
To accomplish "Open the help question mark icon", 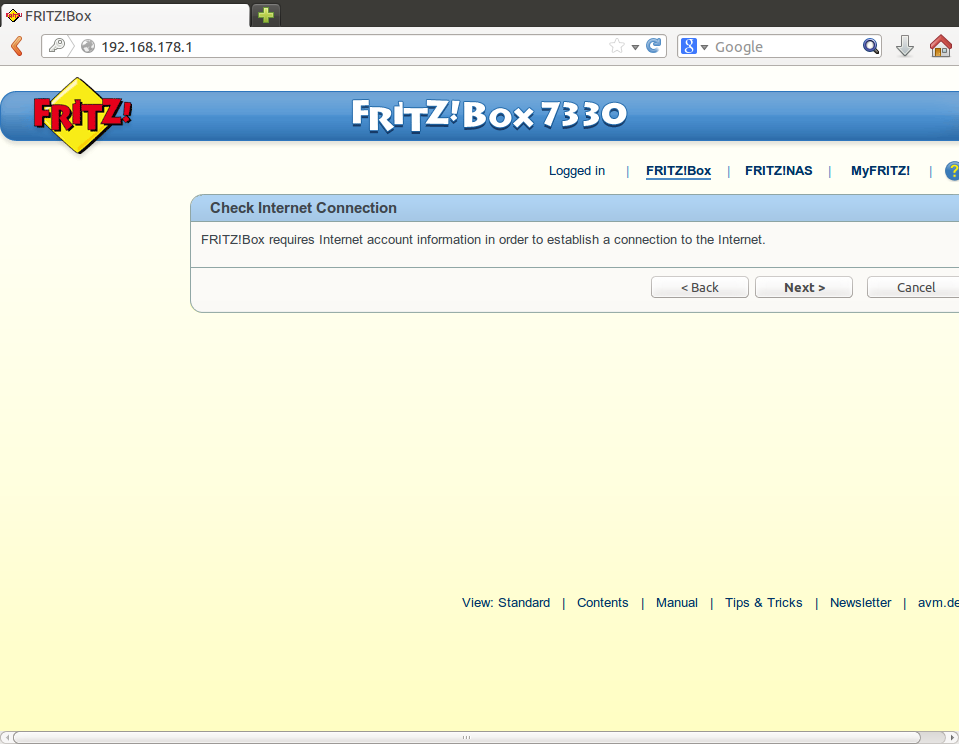I will (952, 171).
